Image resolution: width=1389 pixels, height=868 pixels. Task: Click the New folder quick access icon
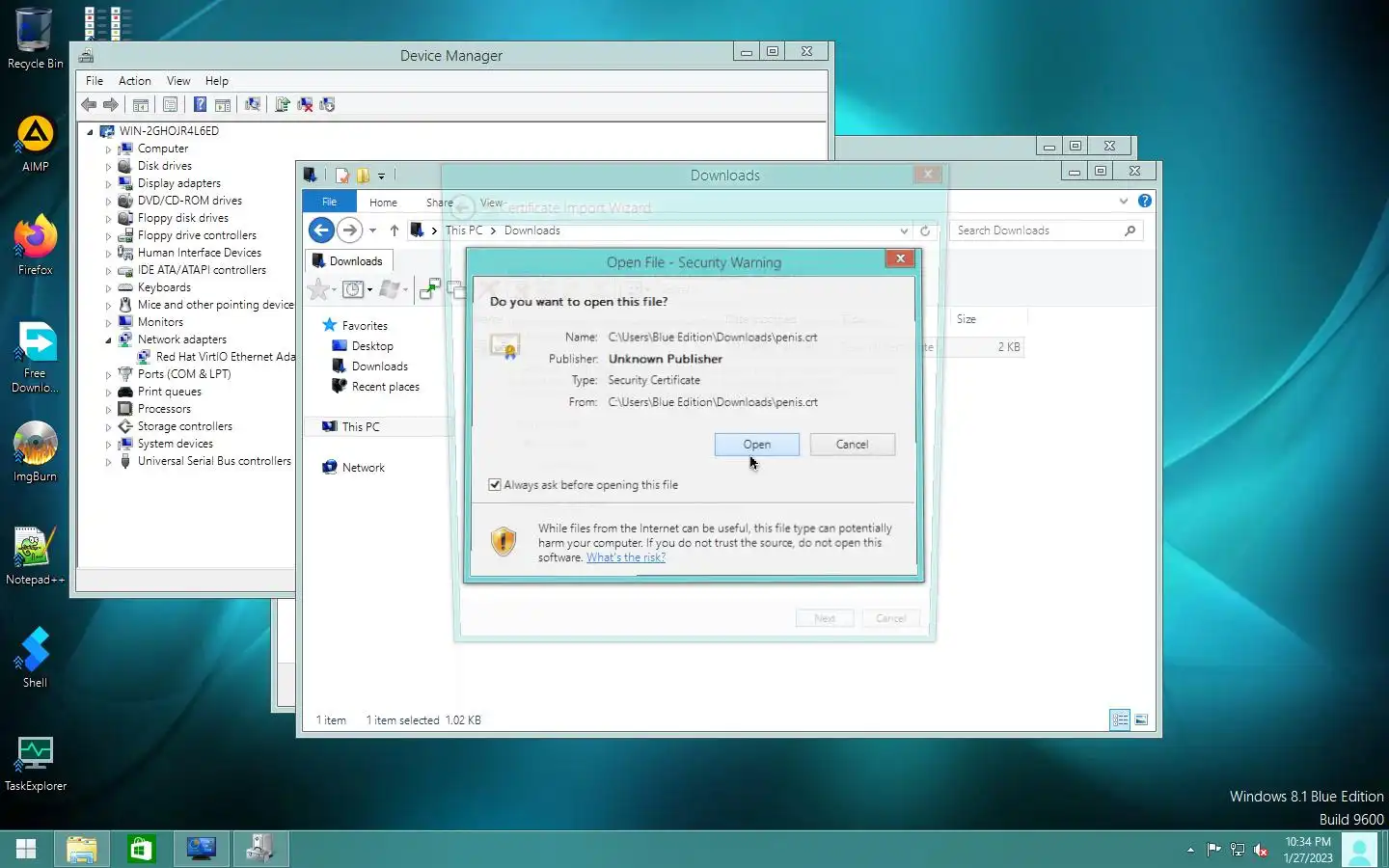click(x=363, y=176)
